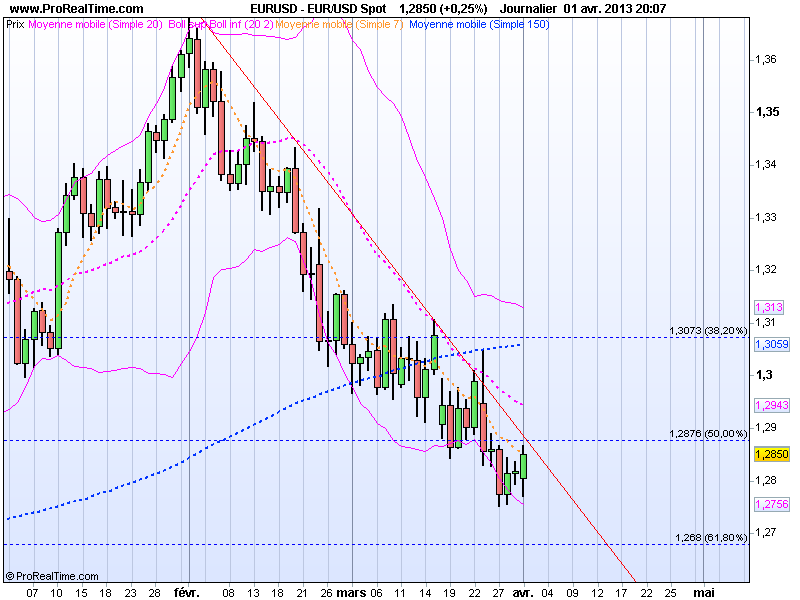The image size is (800, 600).
Task: Click the date 01 avr. 2013 20:07
Action: point(615,9)
